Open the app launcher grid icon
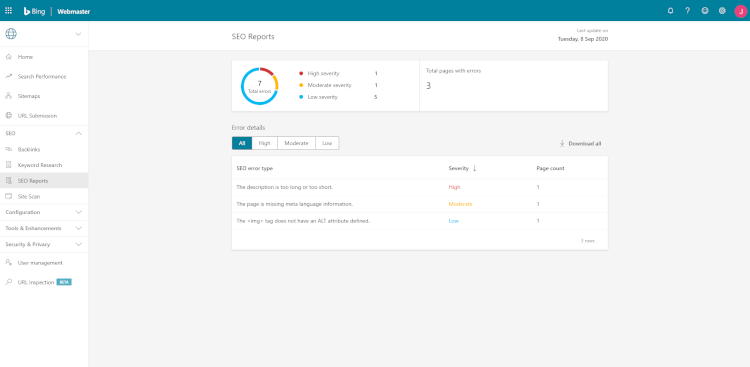750x367 pixels. tap(9, 11)
